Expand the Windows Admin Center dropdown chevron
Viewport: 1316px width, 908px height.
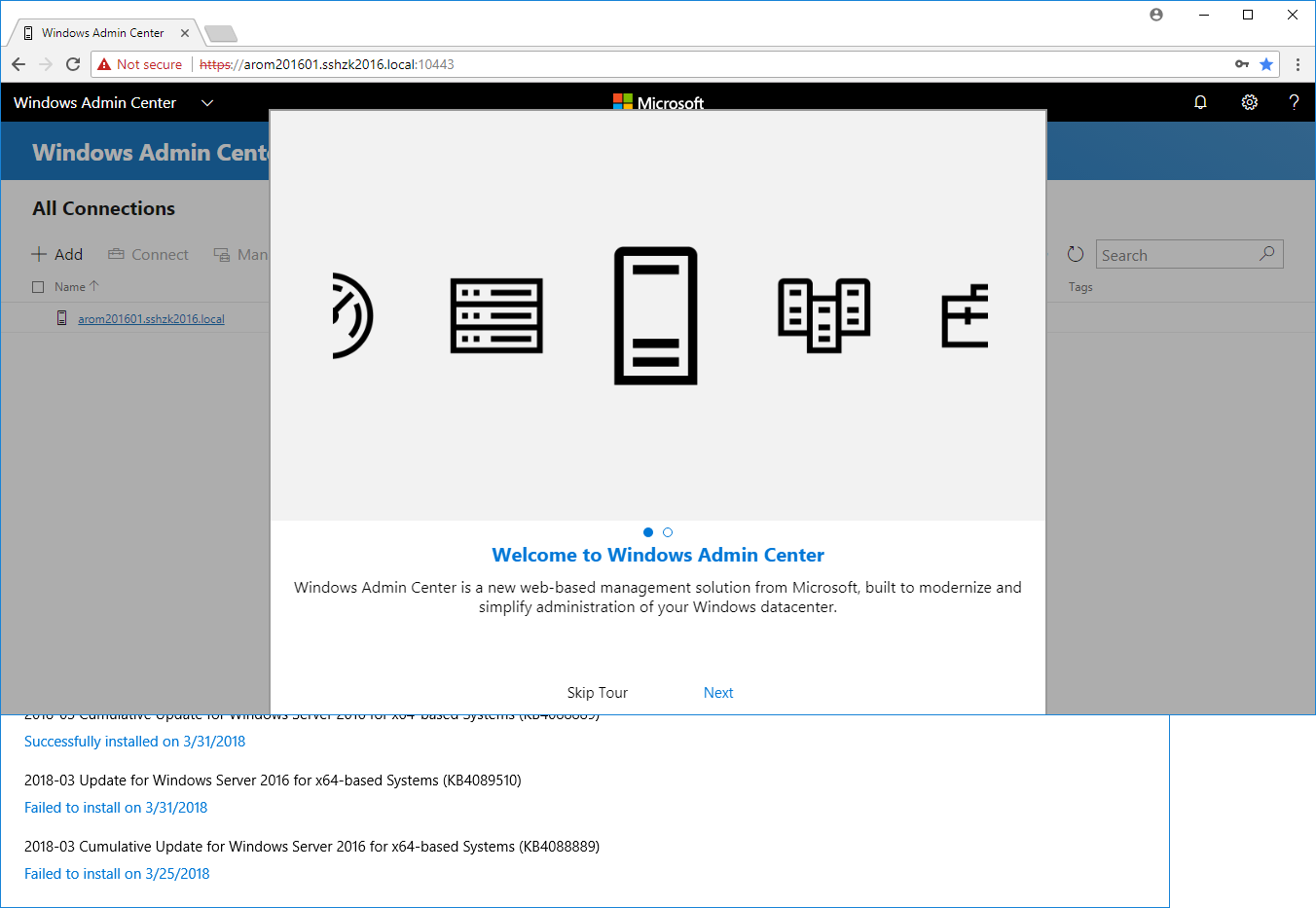coord(207,102)
